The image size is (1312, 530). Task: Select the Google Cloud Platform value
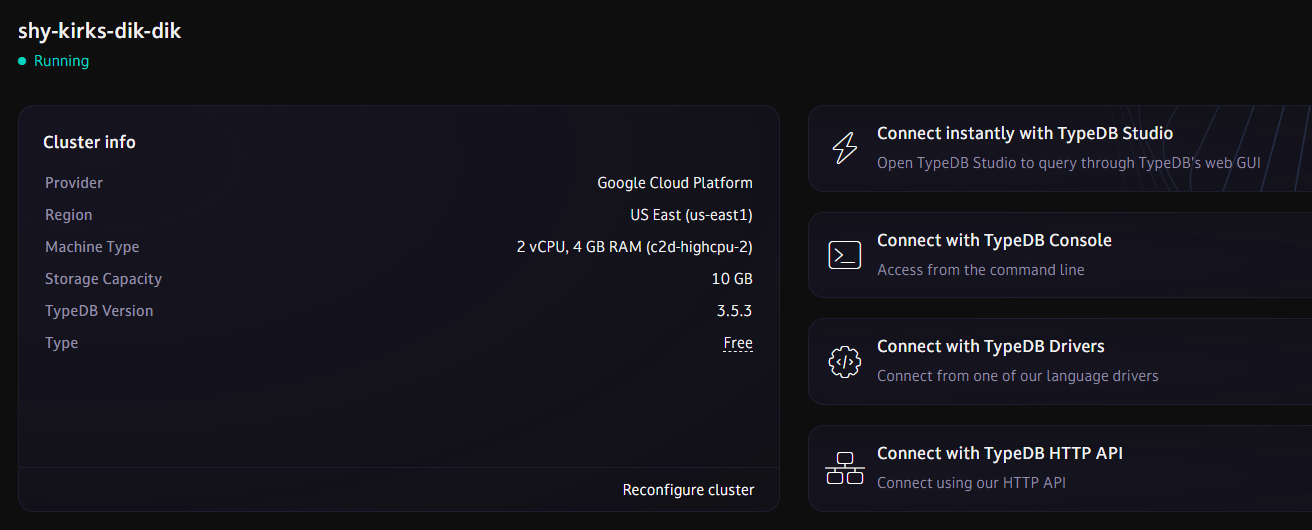[x=675, y=183]
